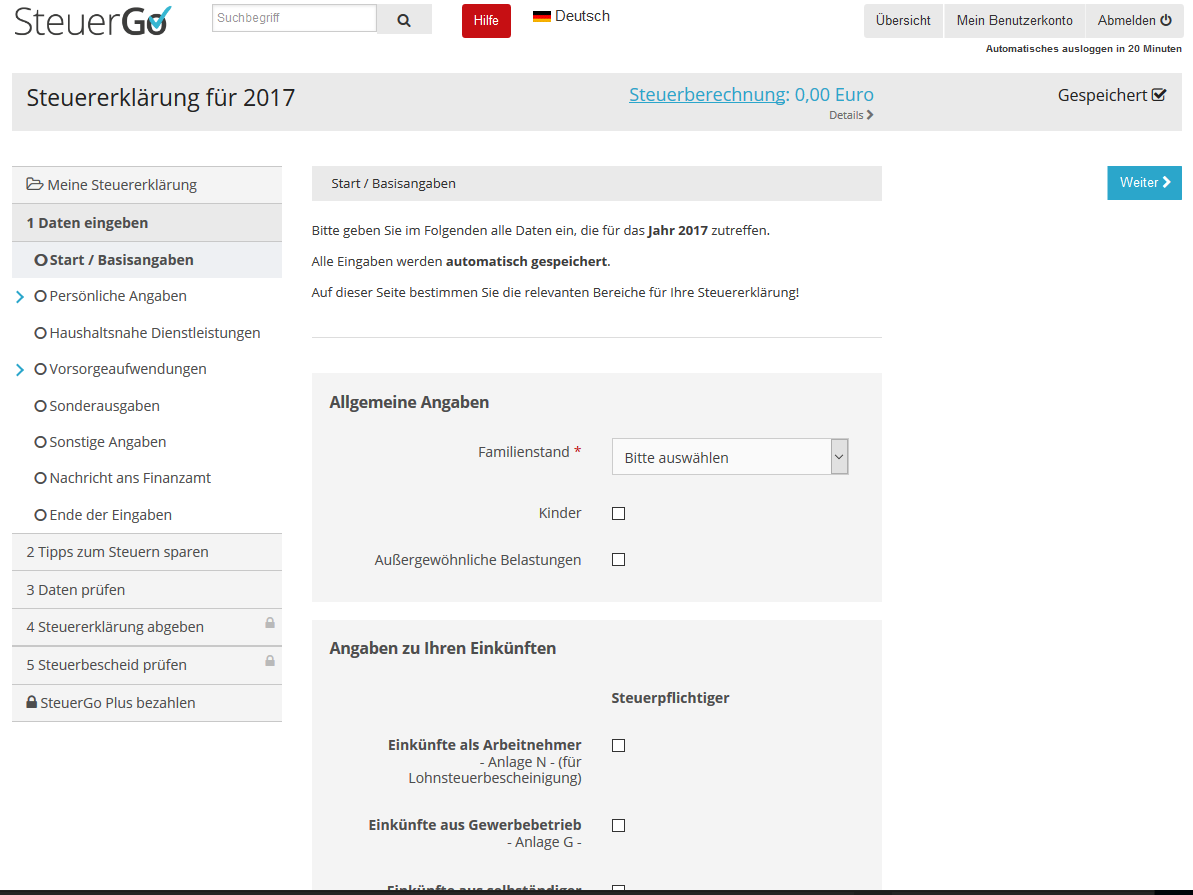The height and width of the screenshot is (895, 1193).
Task: Click into the Suchbegriff search field
Action: pos(294,18)
